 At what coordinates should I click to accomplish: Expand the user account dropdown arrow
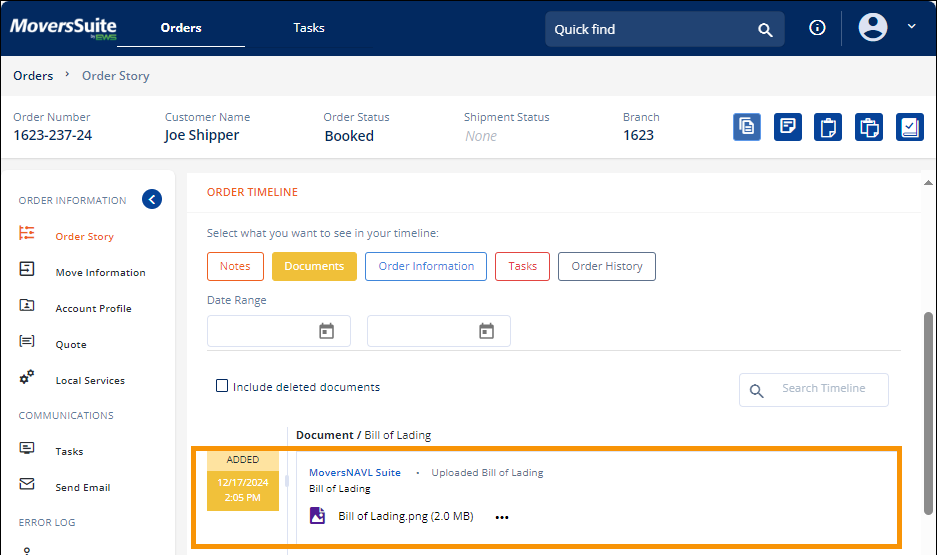click(x=911, y=26)
